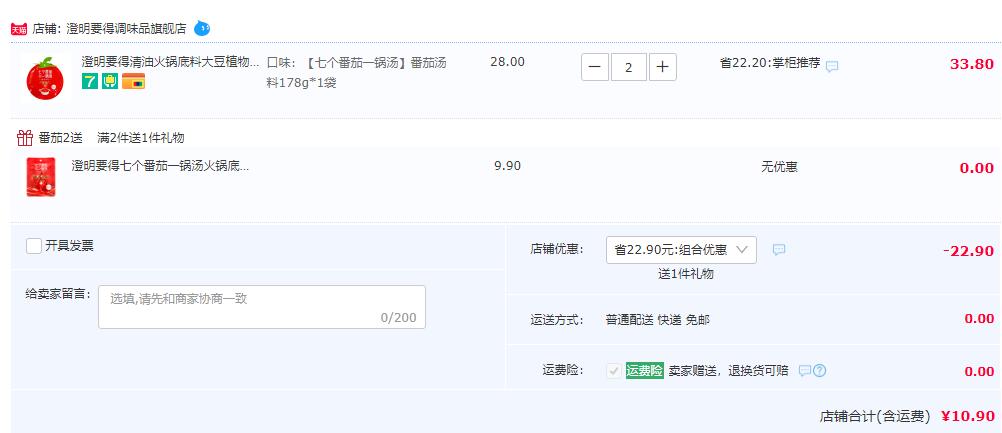Viewport: 1002px width, 433px height.
Task: Click comment icon beside store discount dropdown
Action: 779,250
